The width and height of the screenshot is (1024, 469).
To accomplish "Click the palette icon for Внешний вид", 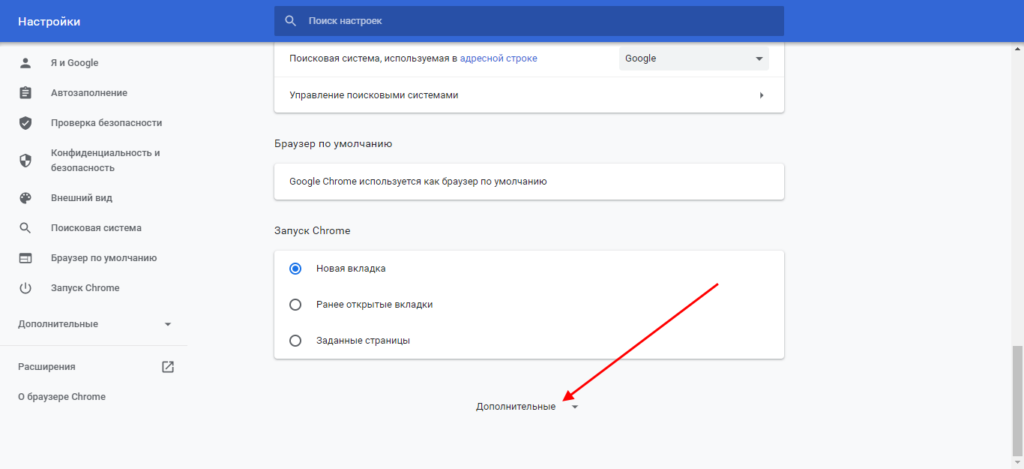I will [x=26, y=198].
